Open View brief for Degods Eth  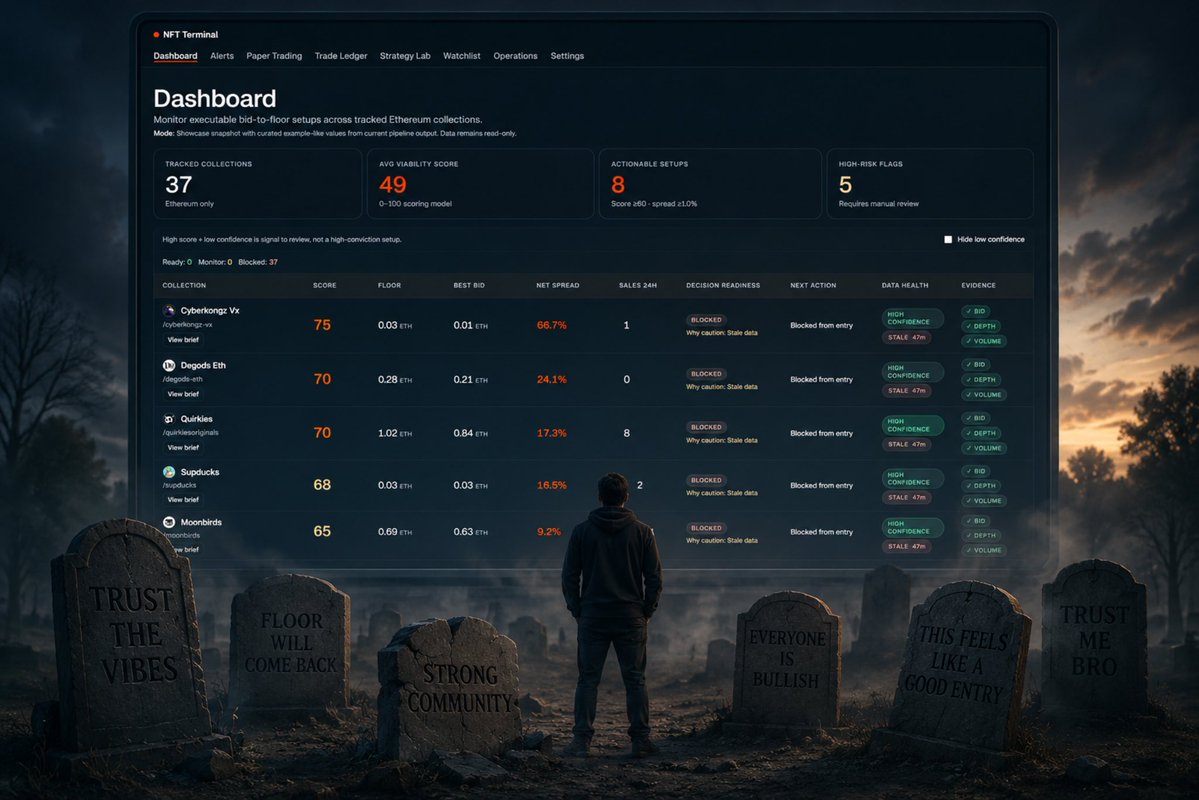[x=184, y=394]
